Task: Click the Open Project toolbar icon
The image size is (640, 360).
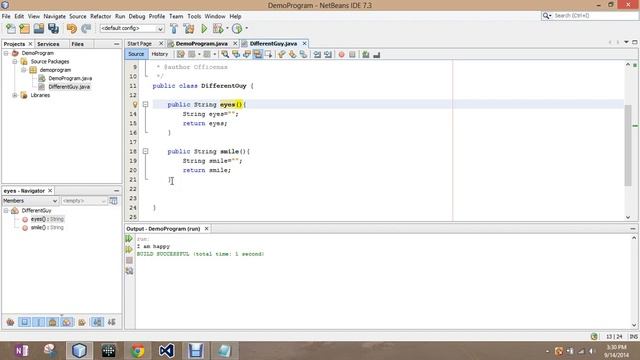Action: [x=39, y=29]
